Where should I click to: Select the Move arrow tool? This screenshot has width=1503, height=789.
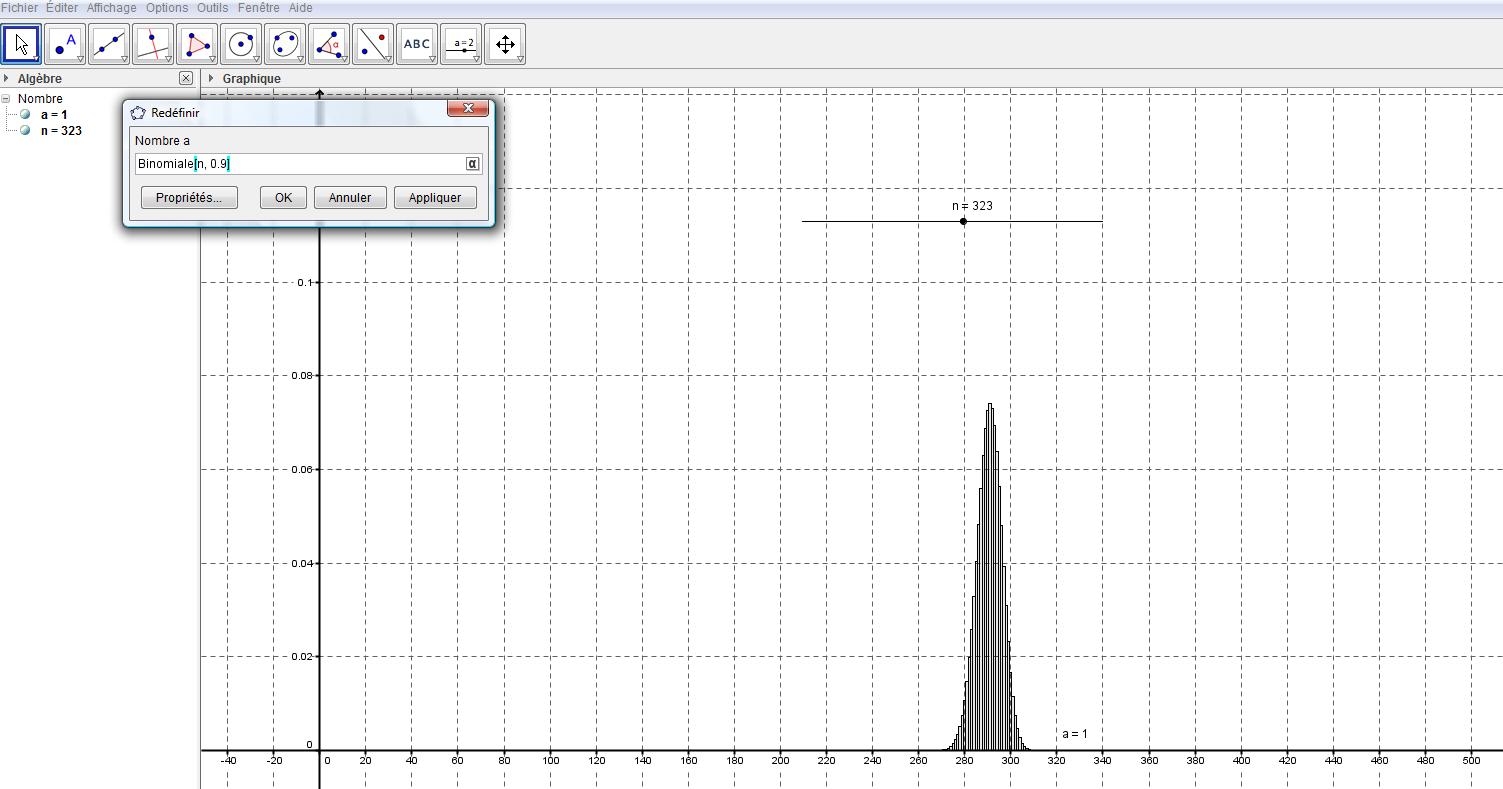(x=22, y=44)
